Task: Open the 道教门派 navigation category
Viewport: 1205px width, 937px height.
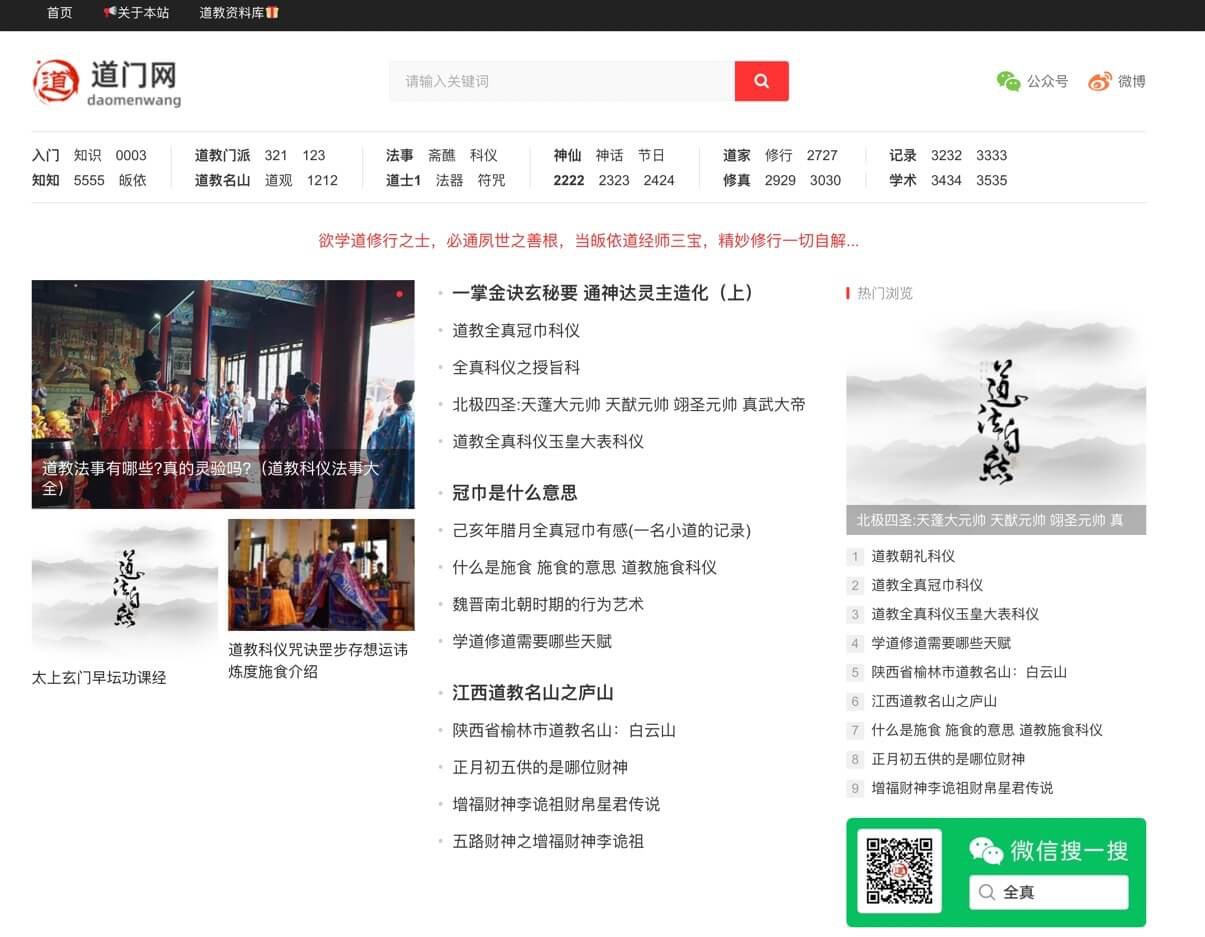Action: (222, 155)
